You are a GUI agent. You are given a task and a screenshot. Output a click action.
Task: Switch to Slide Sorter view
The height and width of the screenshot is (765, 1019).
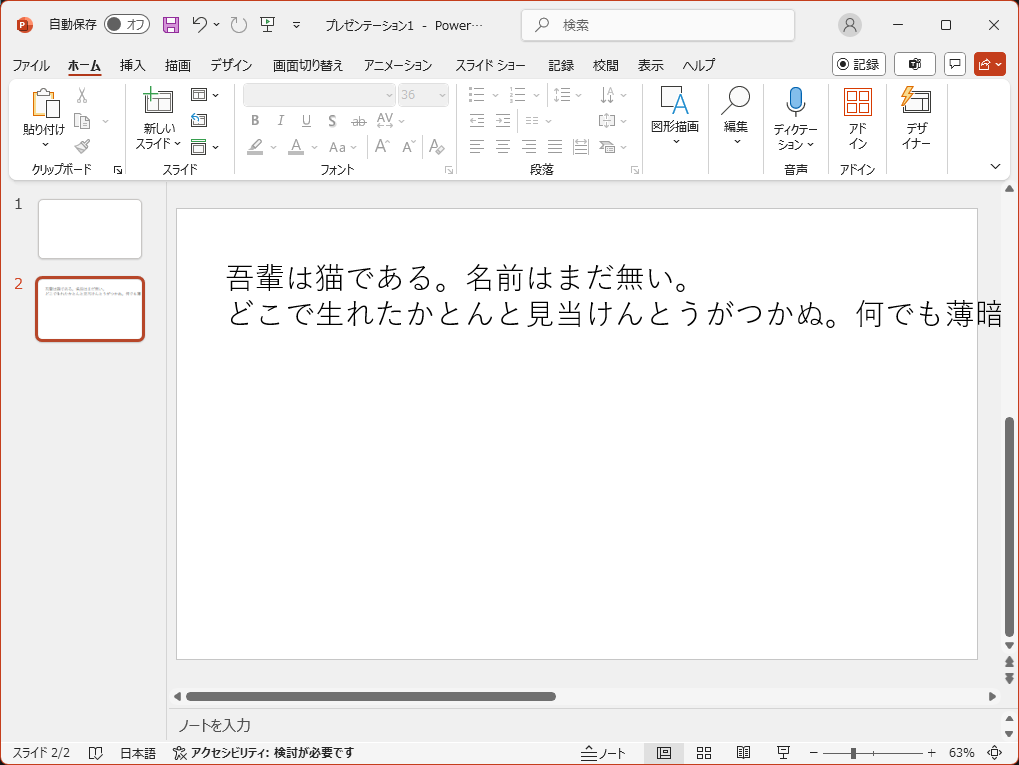703,753
